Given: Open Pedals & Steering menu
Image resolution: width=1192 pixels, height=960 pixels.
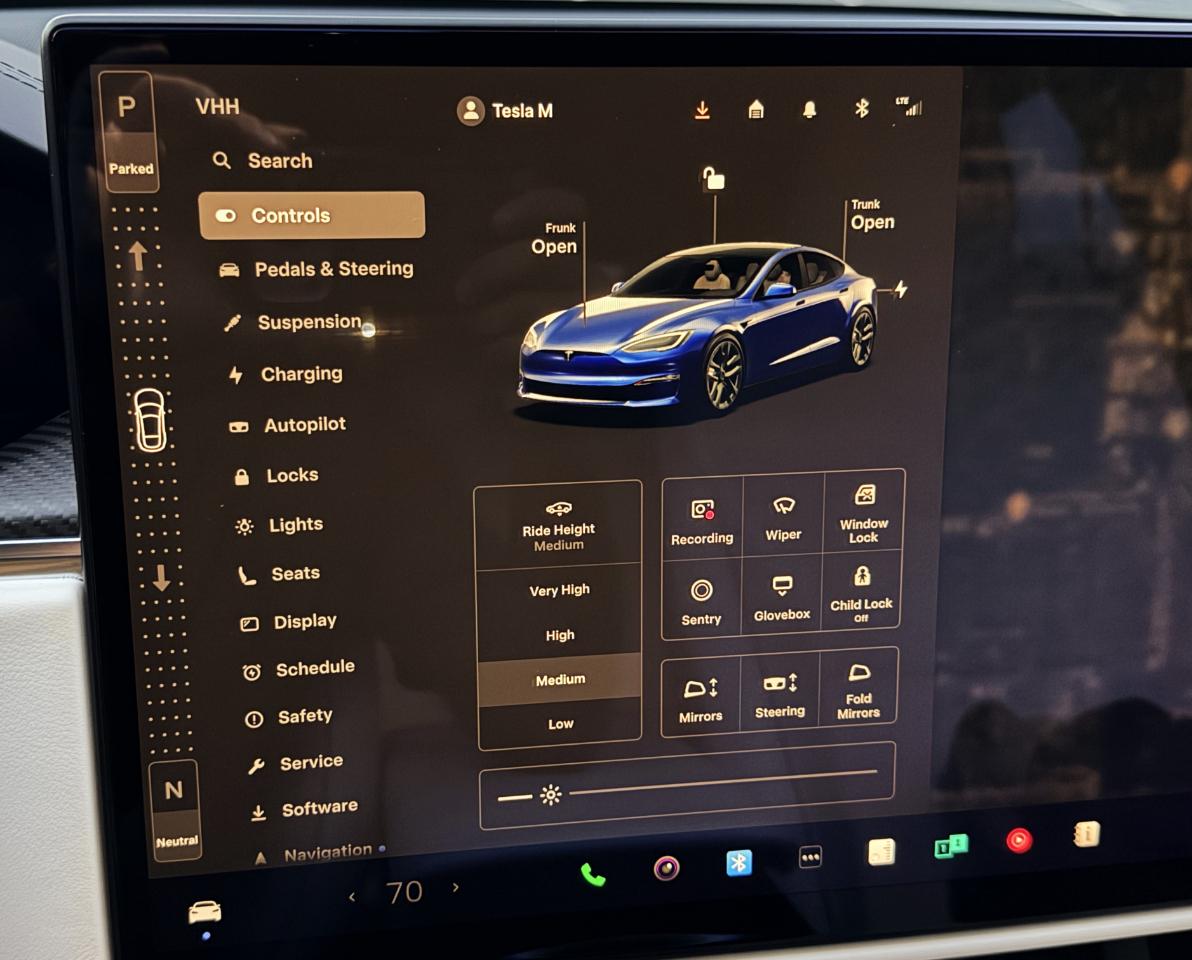Looking at the screenshot, I should 316,269.
